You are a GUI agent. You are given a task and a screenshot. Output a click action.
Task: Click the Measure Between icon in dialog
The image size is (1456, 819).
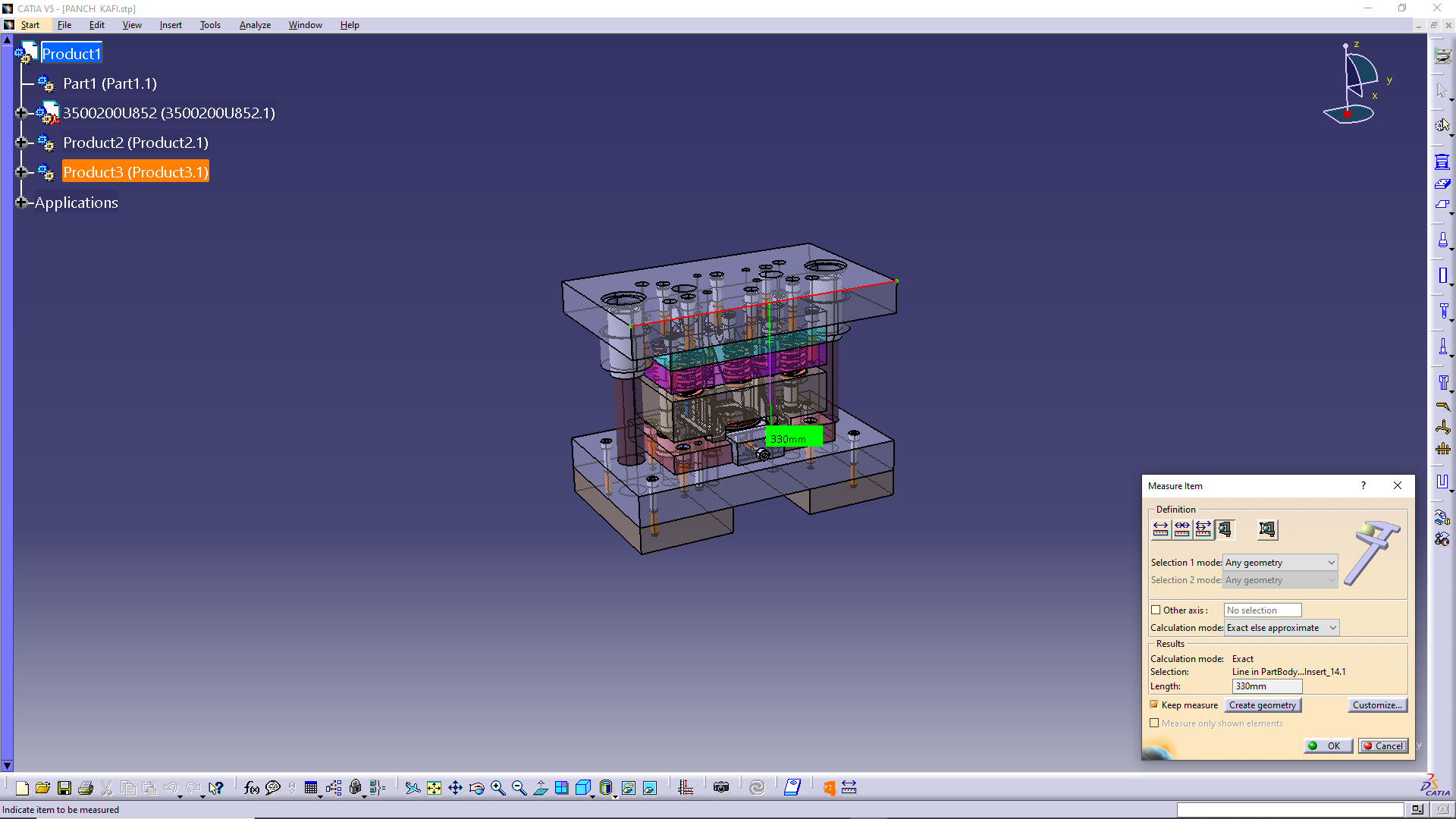[1160, 529]
